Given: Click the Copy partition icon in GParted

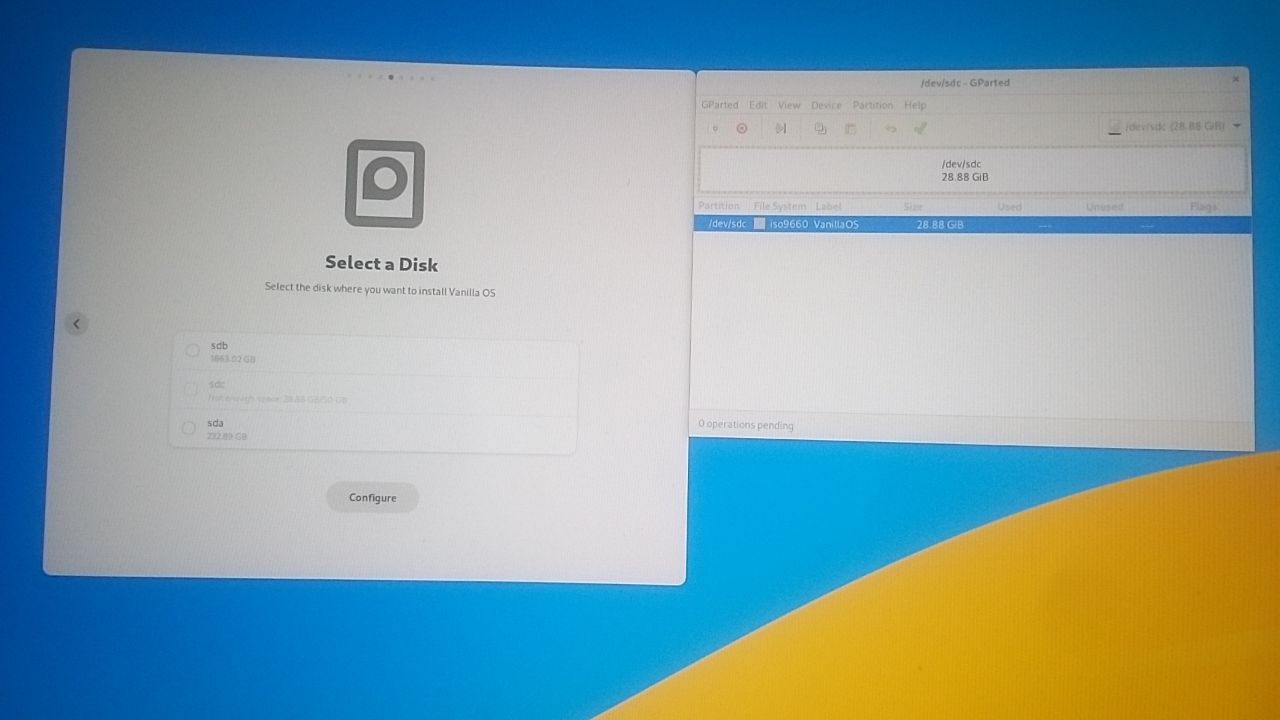Looking at the screenshot, I should [820, 128].
